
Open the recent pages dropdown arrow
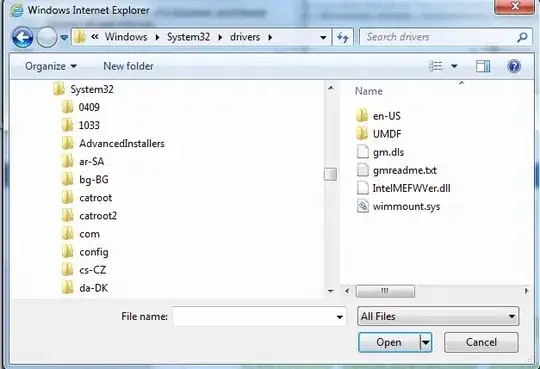64,37
